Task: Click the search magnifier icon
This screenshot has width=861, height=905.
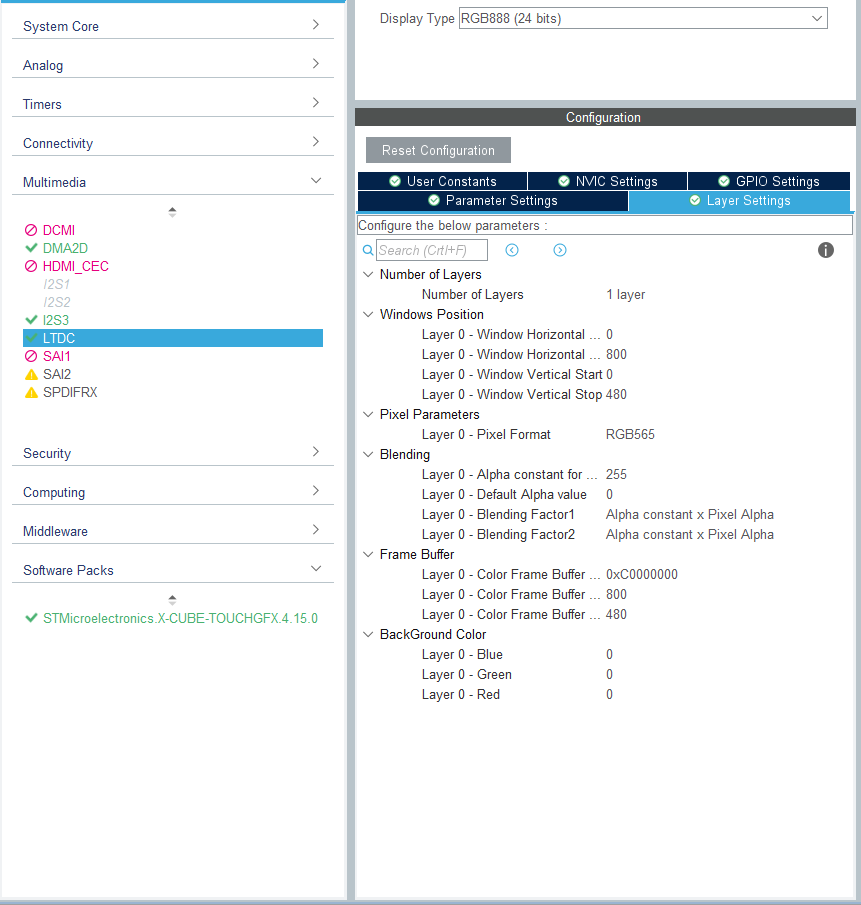Action: tap(368, 250)
